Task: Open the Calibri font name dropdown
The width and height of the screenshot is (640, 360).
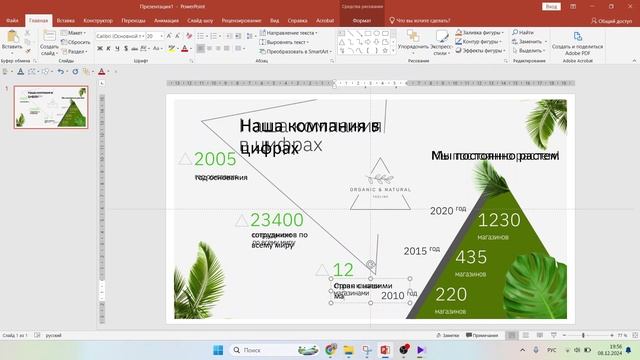Action: click(142, 36)
